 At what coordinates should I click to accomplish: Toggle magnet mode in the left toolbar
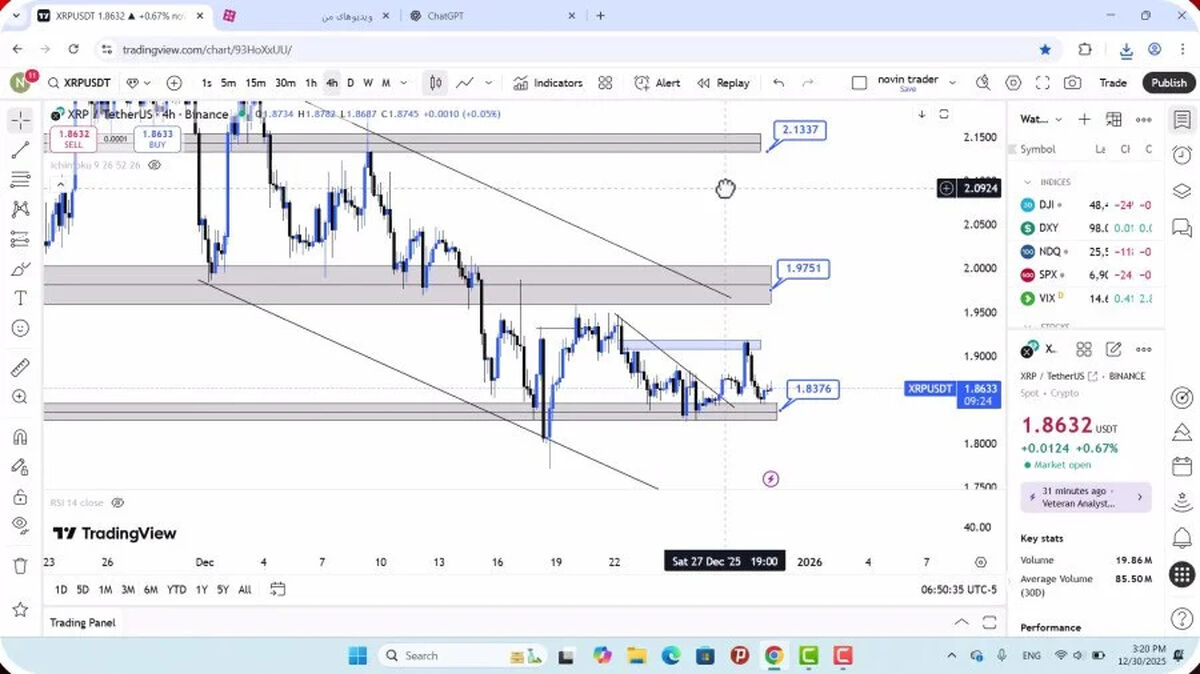pos(20,437)
